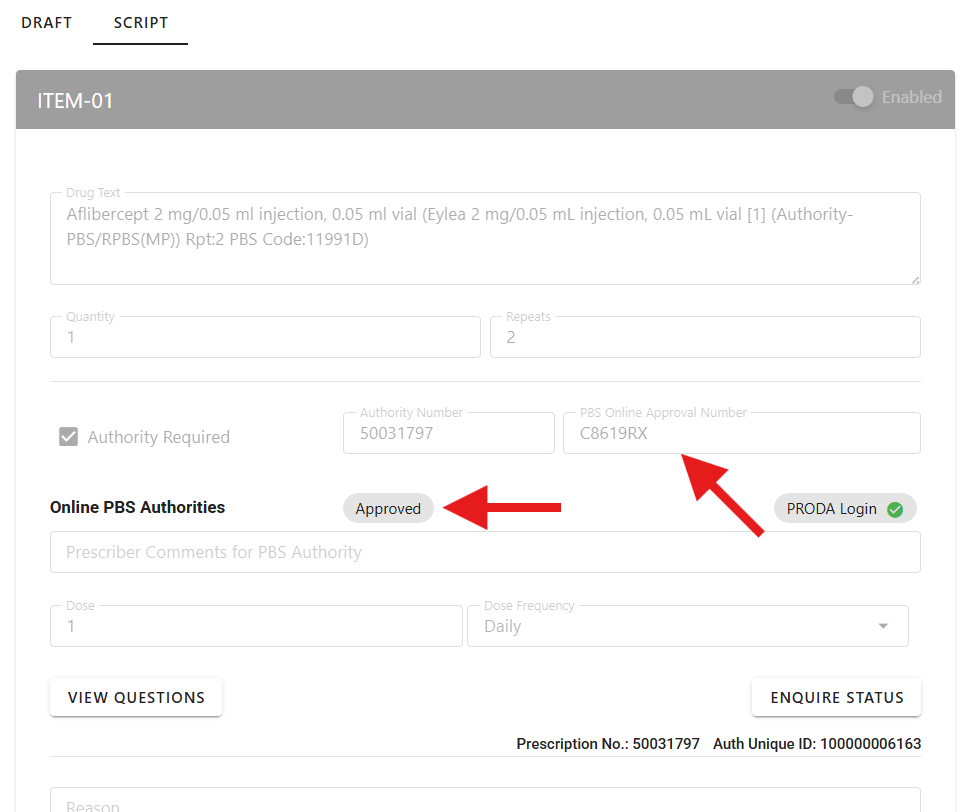
Task: Select the Repeats input field
Action: pyautogui.click(x=704, y=337)
